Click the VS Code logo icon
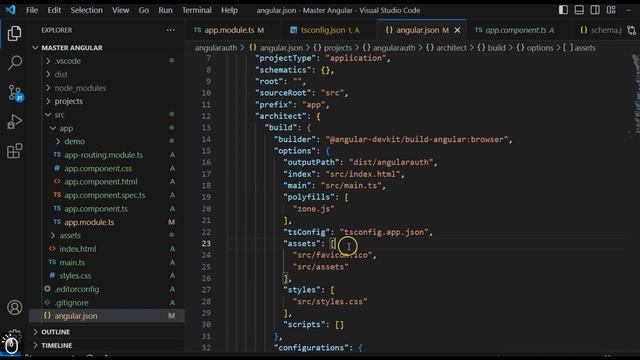640x360 pixels. 10,10
